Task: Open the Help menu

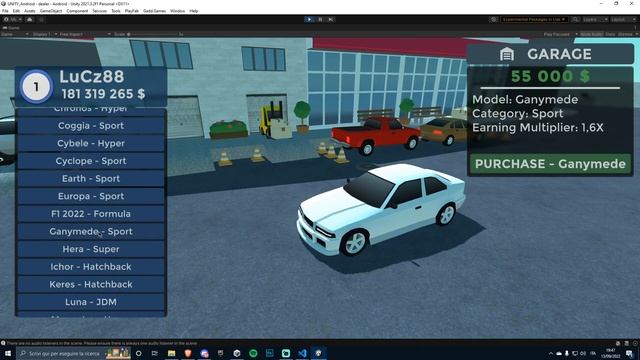Action: pyautogui.click(x=194, y=11)
